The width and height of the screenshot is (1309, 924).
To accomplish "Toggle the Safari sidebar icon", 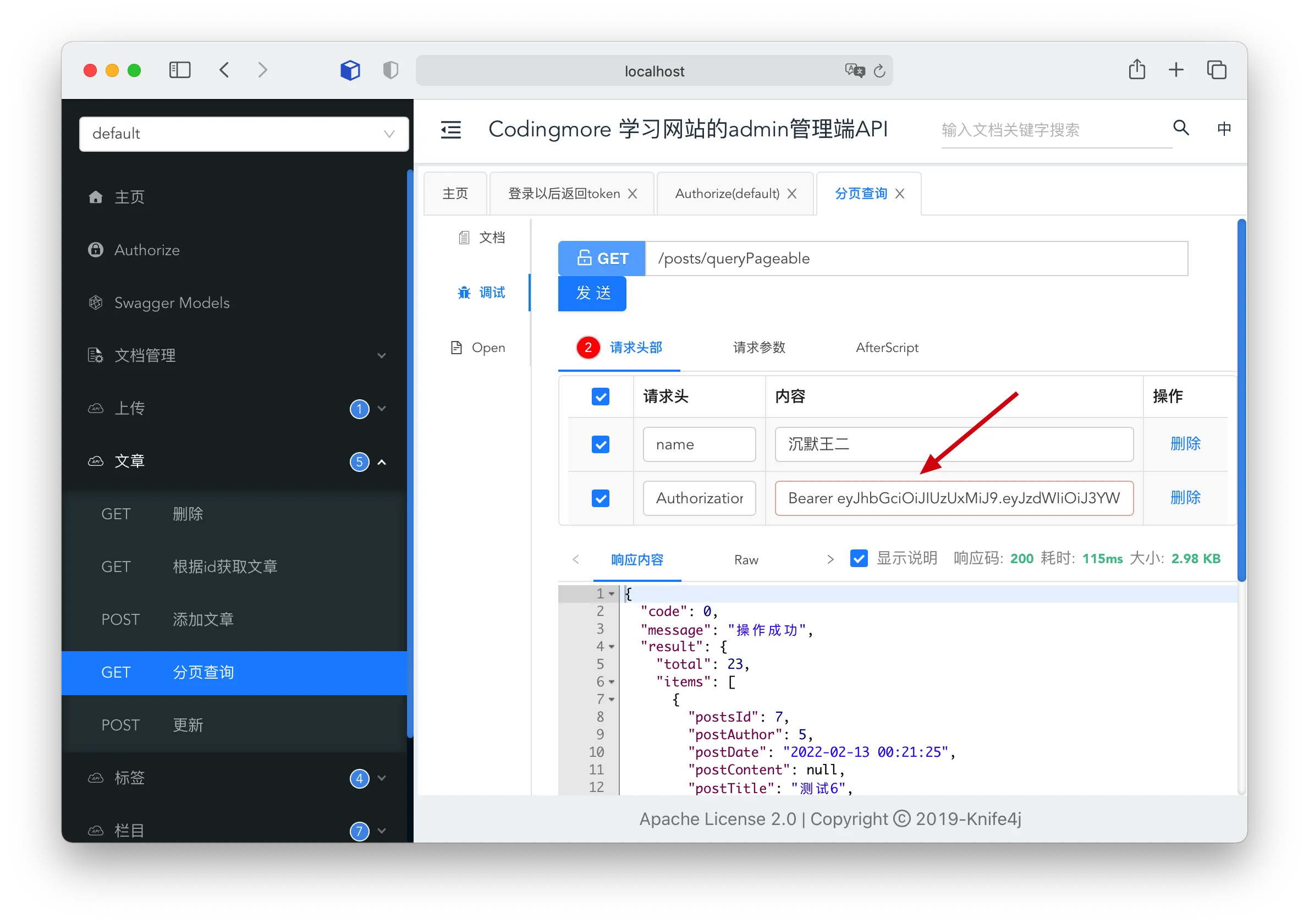I will pyautogui.click(x=180, y=70).
